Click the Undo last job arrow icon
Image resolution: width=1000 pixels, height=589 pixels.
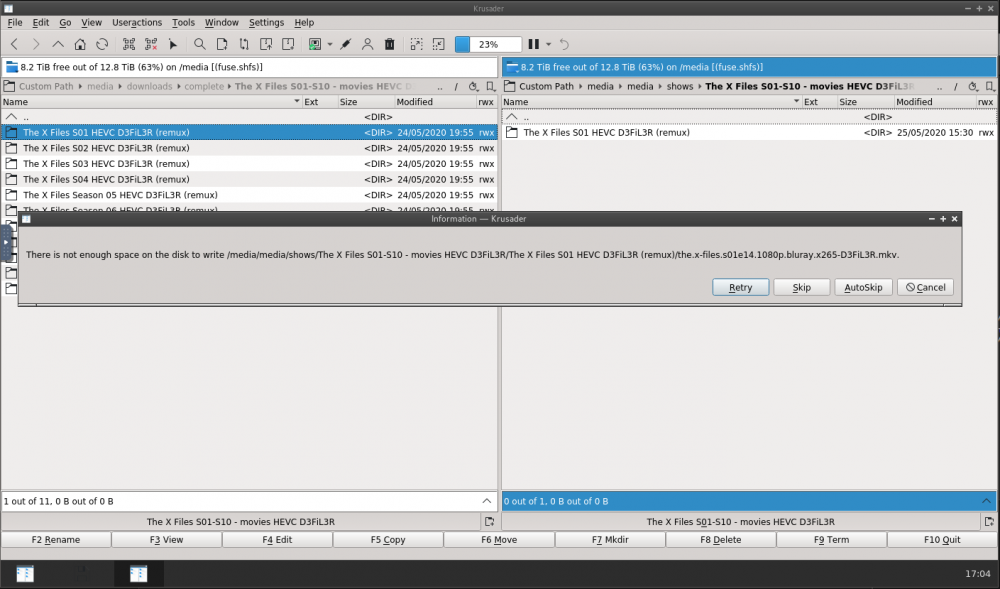click(x=564, y=45)
